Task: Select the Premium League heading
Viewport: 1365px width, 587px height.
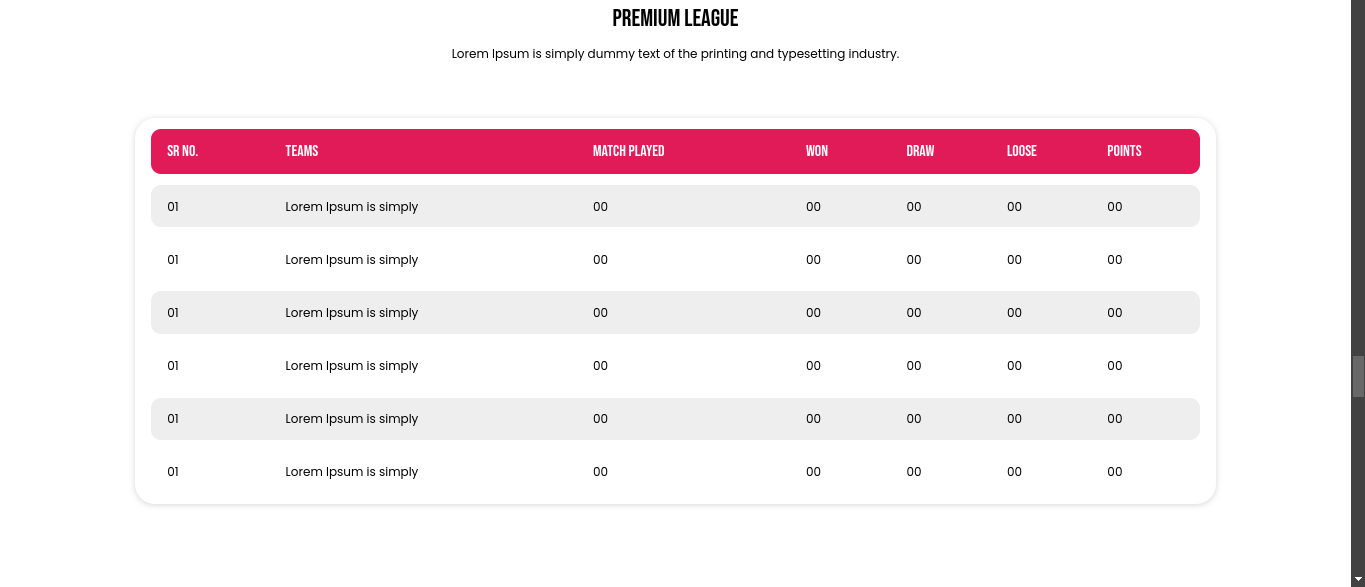Action: (x=675, y=18)
